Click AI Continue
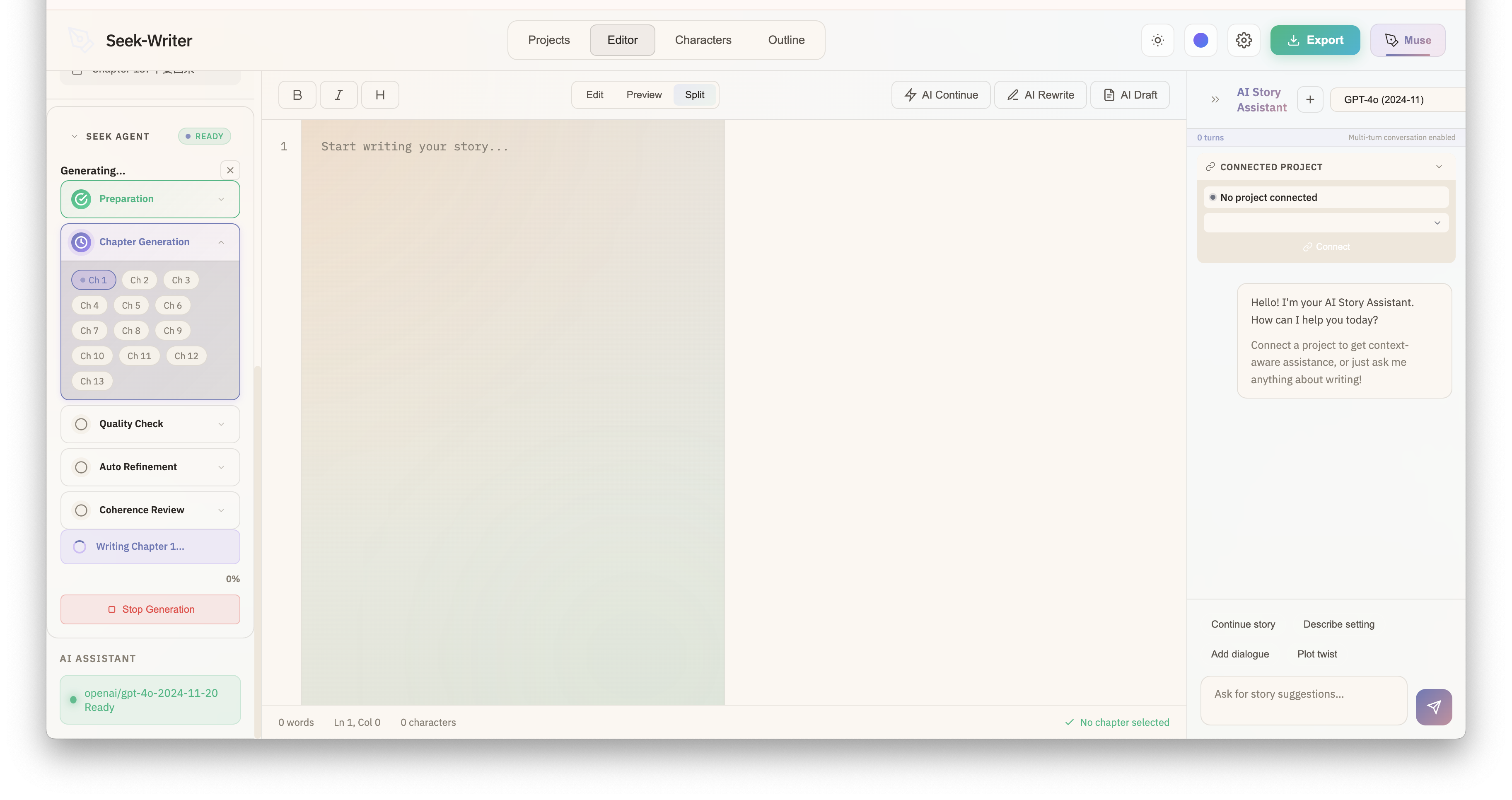 coord(941,94)
